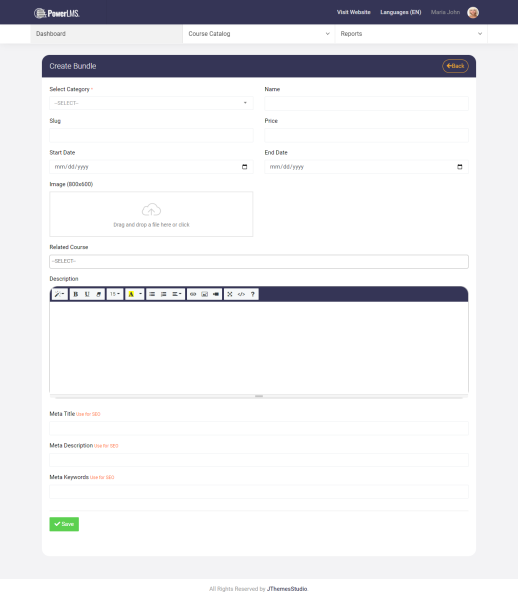Apply underline formatting in editor toolbar
The height and width of the screenshot is (600, 518).
pyautogui.click(x=87, y=294)
